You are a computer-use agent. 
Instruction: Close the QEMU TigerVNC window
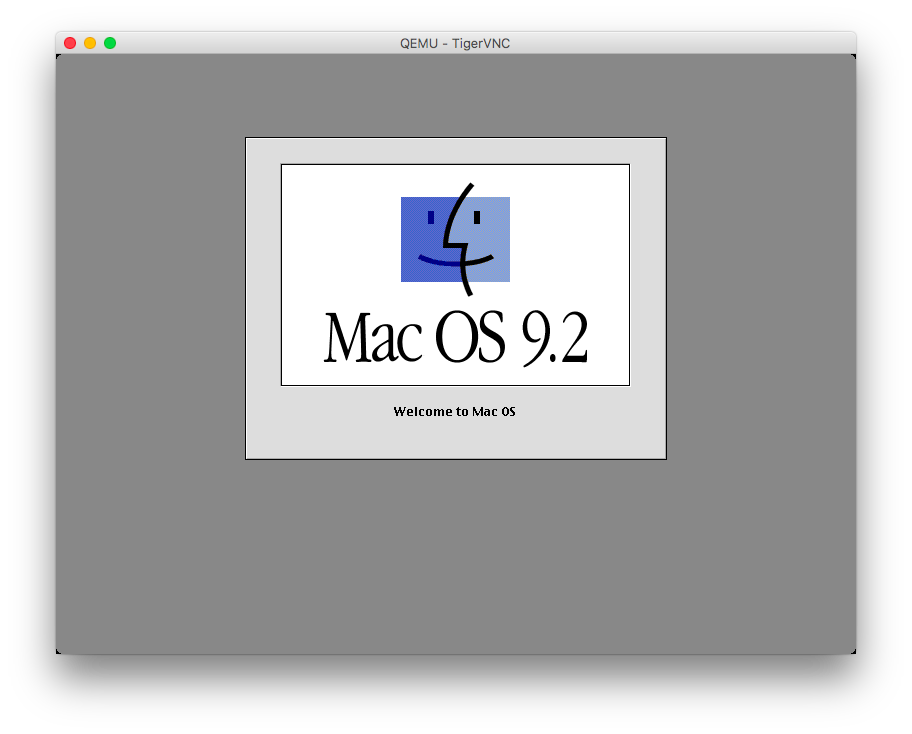(x=70, y=43)
